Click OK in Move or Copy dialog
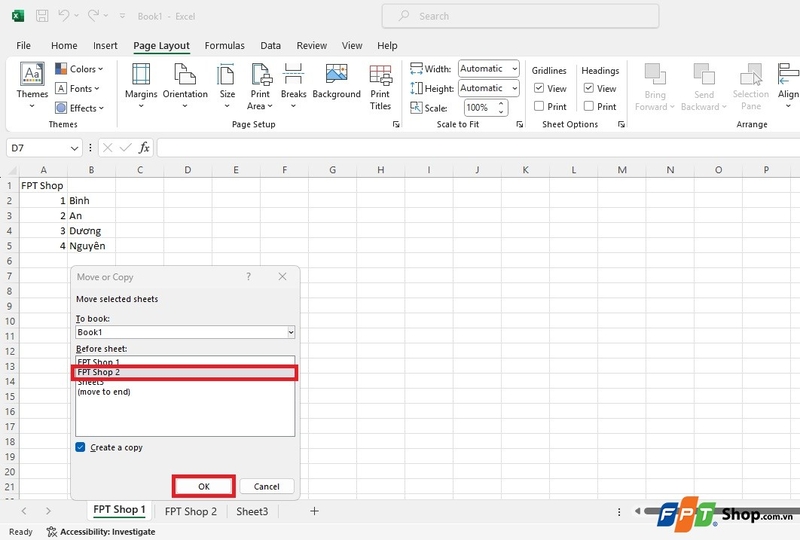This screenshot has width=800, height=540. [x=204, y=486]
